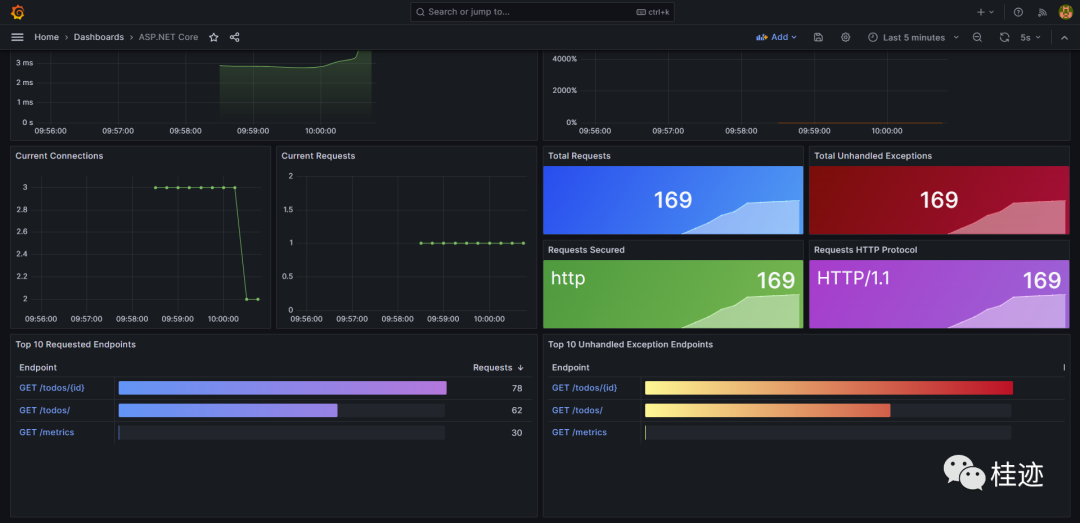Click Endpoint header in Requested Endpoints table
Image resolution: width=1080 pixels, height=523 pixels.
coord(38,367)
